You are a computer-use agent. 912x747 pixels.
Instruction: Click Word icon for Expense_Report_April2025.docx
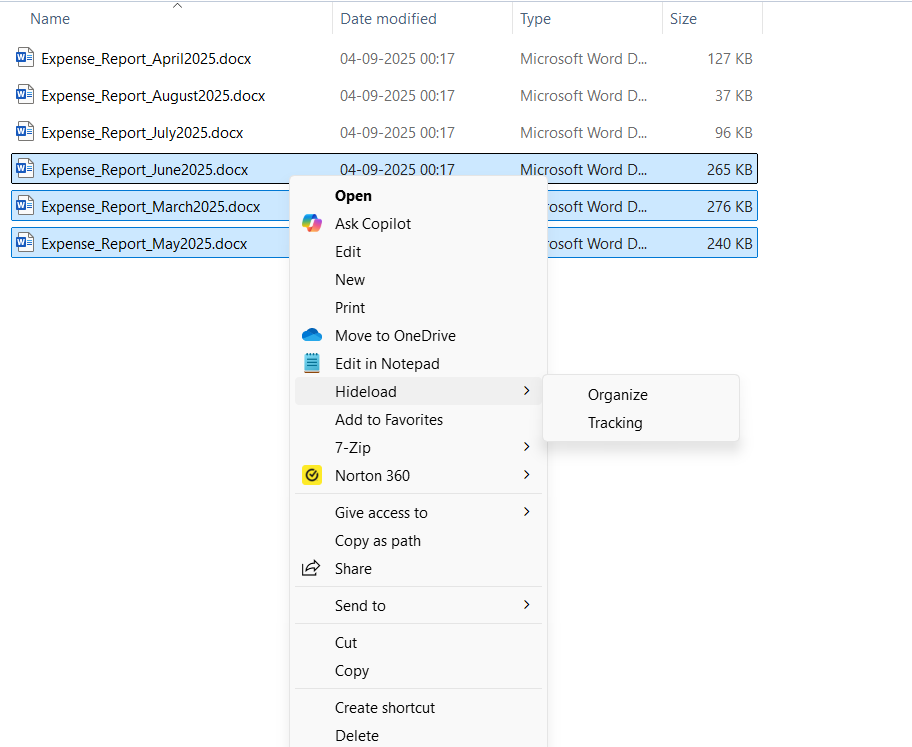tap(25, 59)
